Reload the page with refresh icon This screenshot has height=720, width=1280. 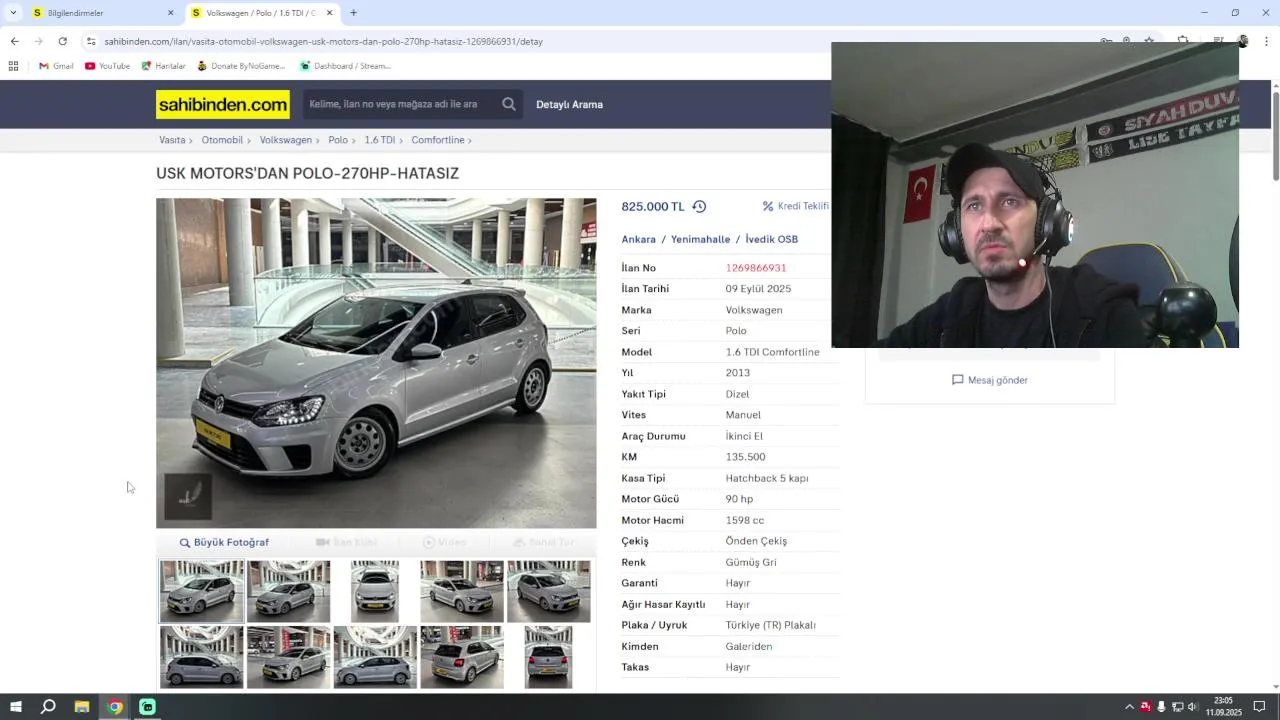pos(62,41)
